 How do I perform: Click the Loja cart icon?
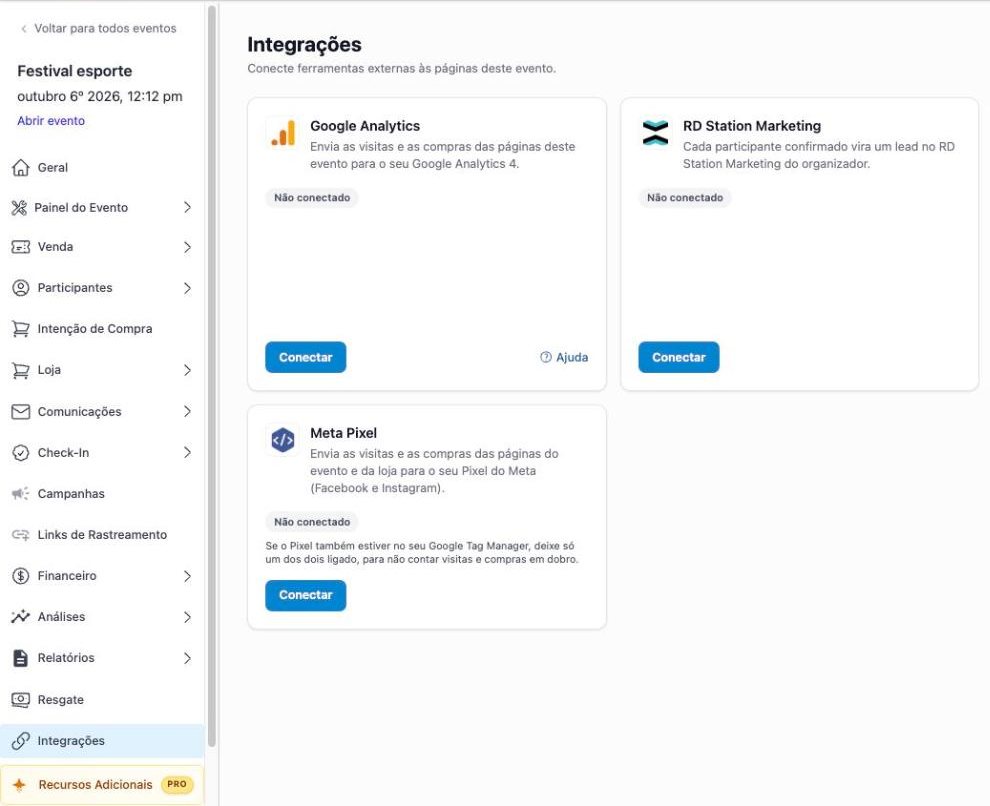21,370
